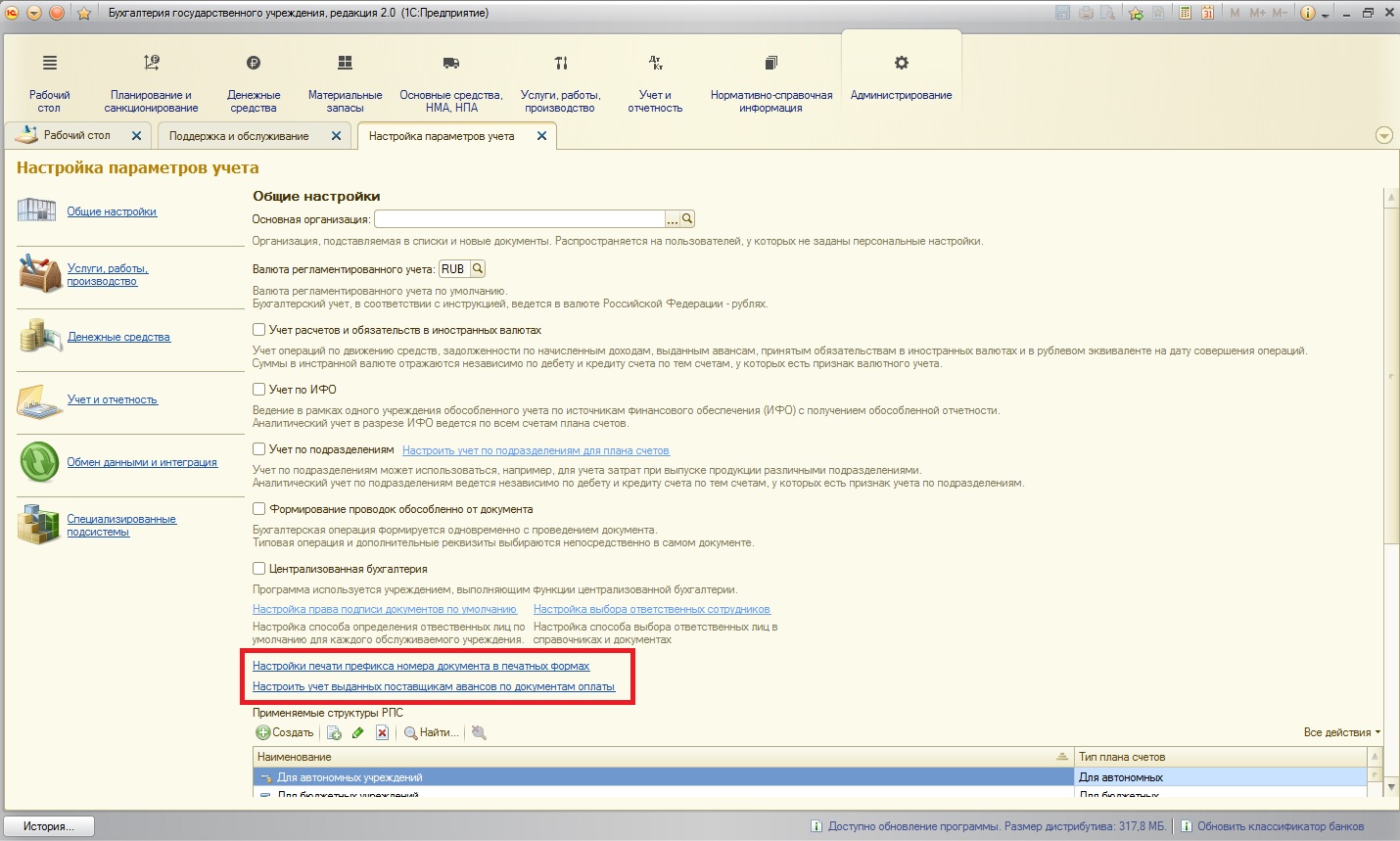This screenshot has width=1400, height=841.
Task: Enable Учет по подразделениям checkbox
Action: click(259, 448)
